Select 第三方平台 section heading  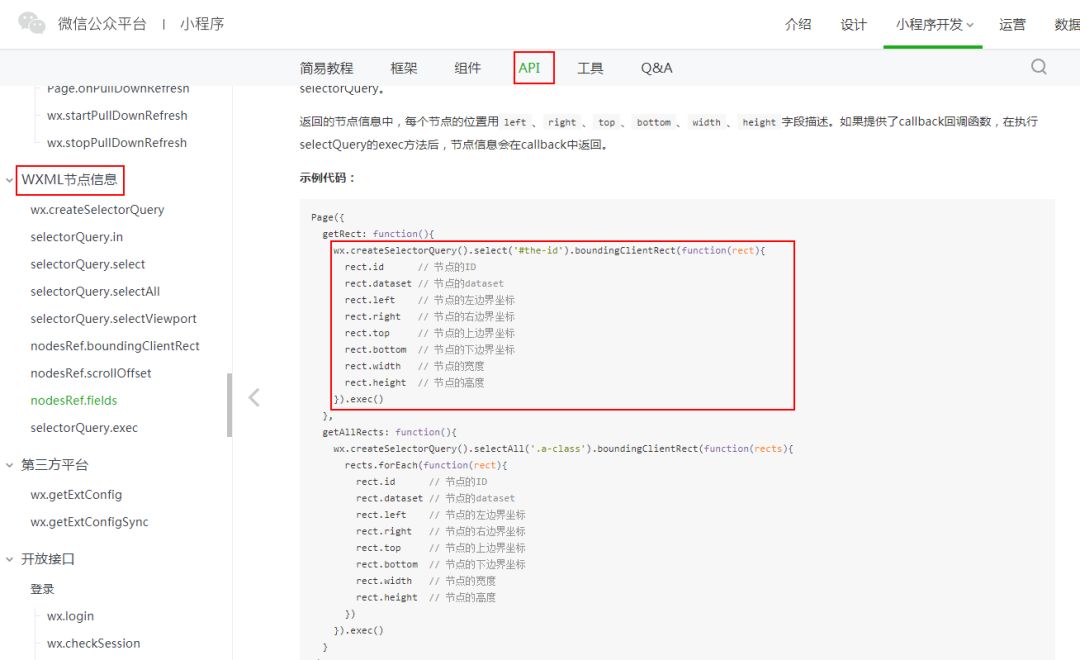pos(54,465)
